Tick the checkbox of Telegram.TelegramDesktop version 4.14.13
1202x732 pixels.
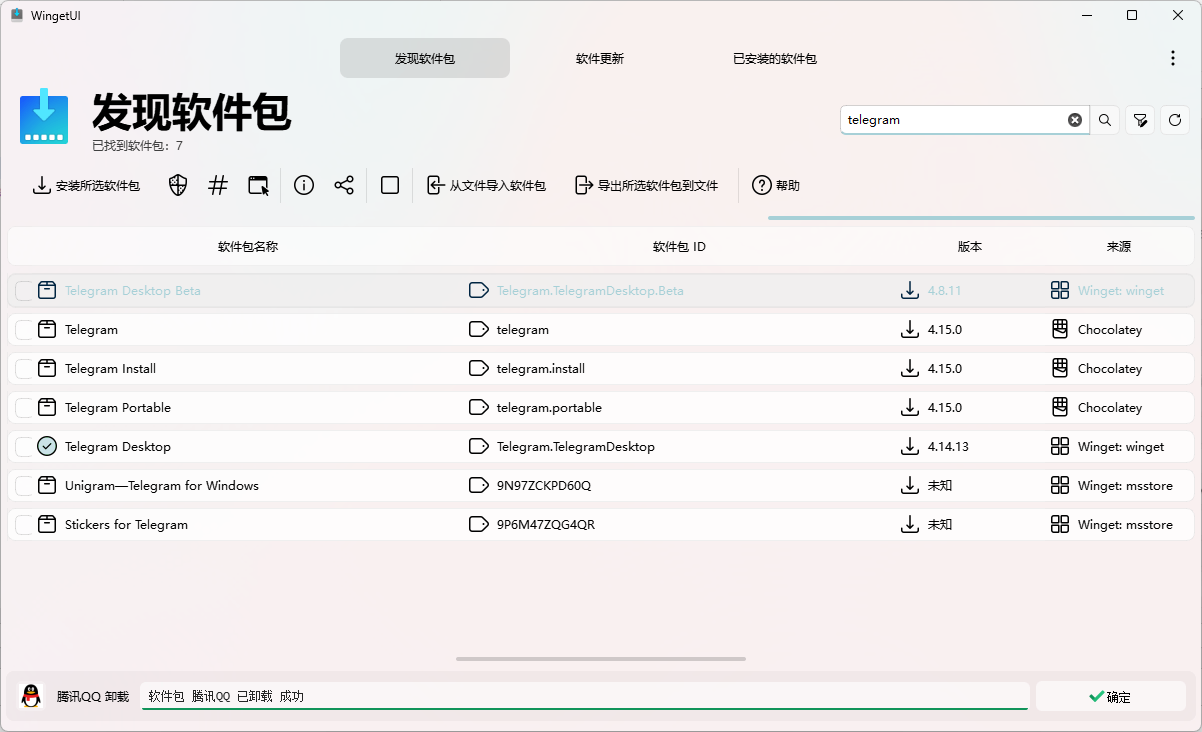pyautogui.click(x=24, y=447)
